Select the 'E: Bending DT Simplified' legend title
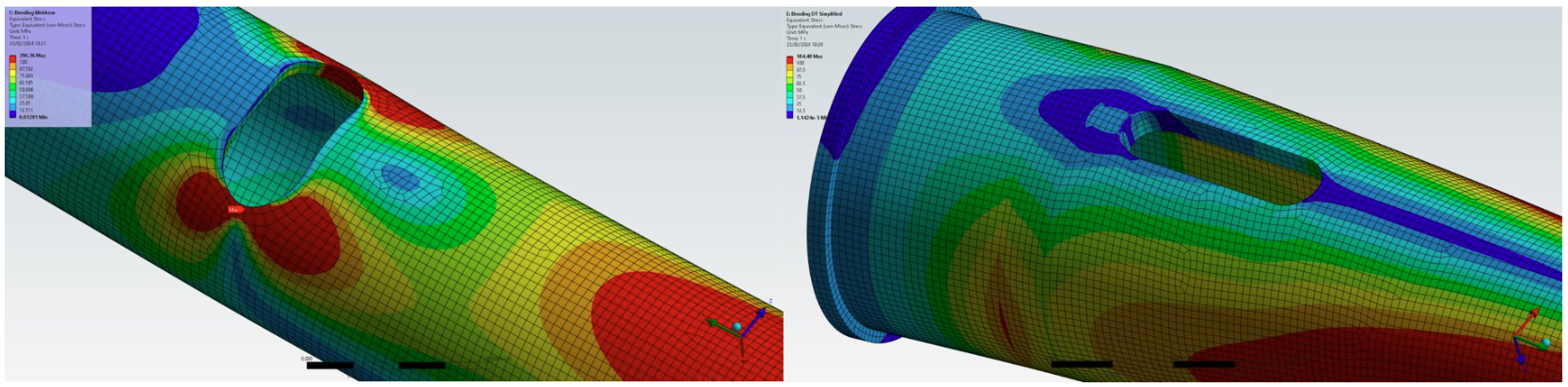 [x=816, y=14]
